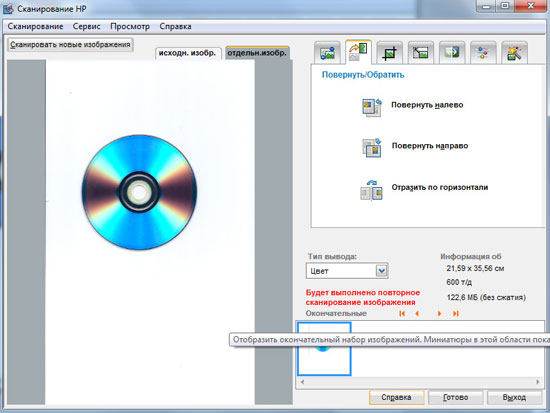
Task: Open the Rotate/Flip tool tab
Action: 358,52
